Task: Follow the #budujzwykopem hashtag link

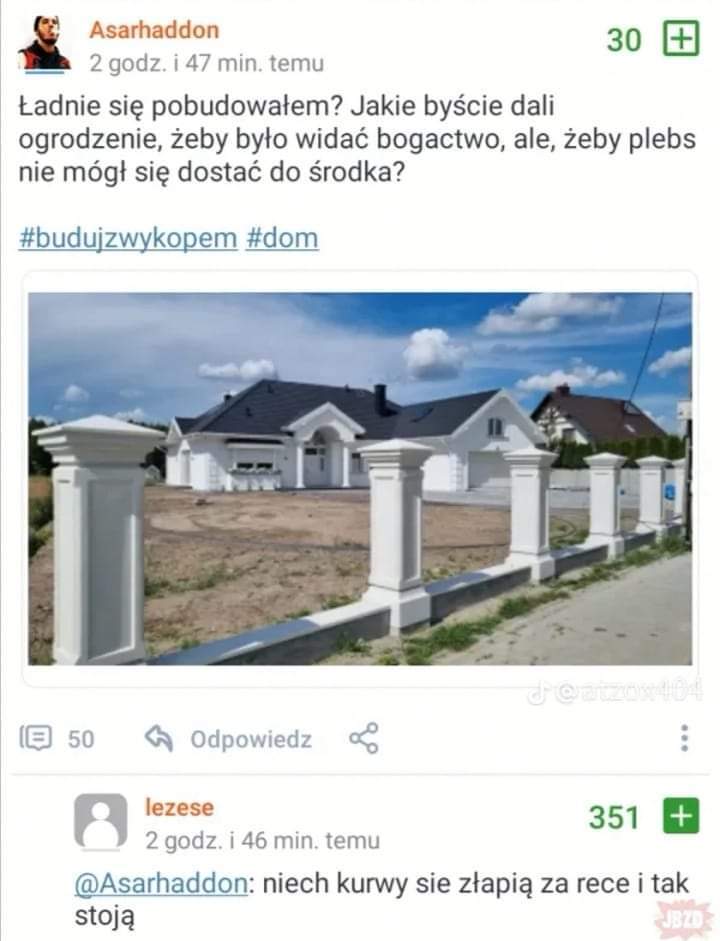Action: coord(128,238)
